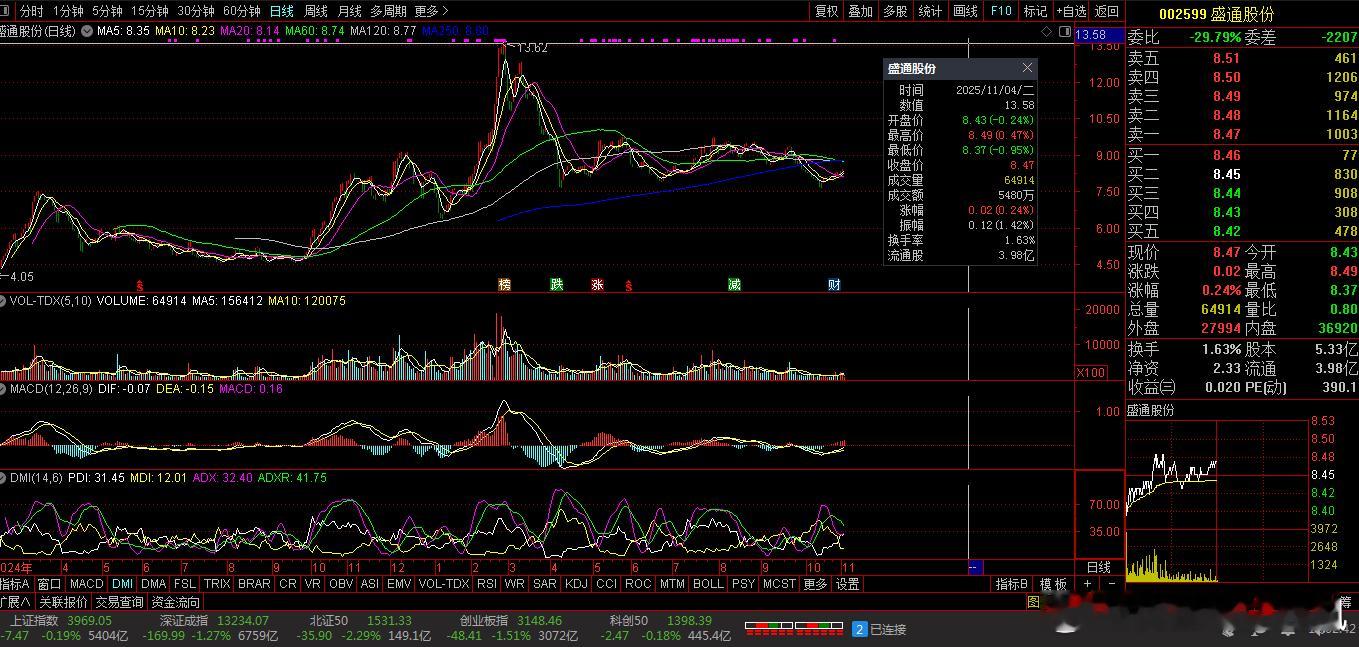Click the 002599 盛通股份 stock title
Image resolution: width=1359 pixels, height=647 pixels.
(x=1217, y=14)
